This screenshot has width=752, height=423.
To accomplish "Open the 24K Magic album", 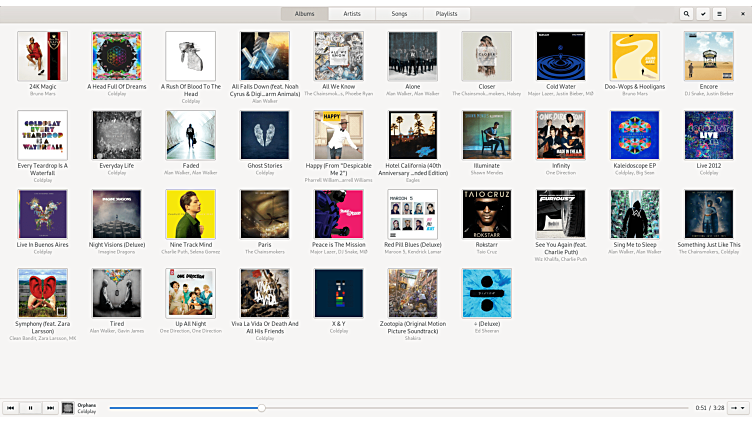I will pyautogui.click(x=43, y=56).
